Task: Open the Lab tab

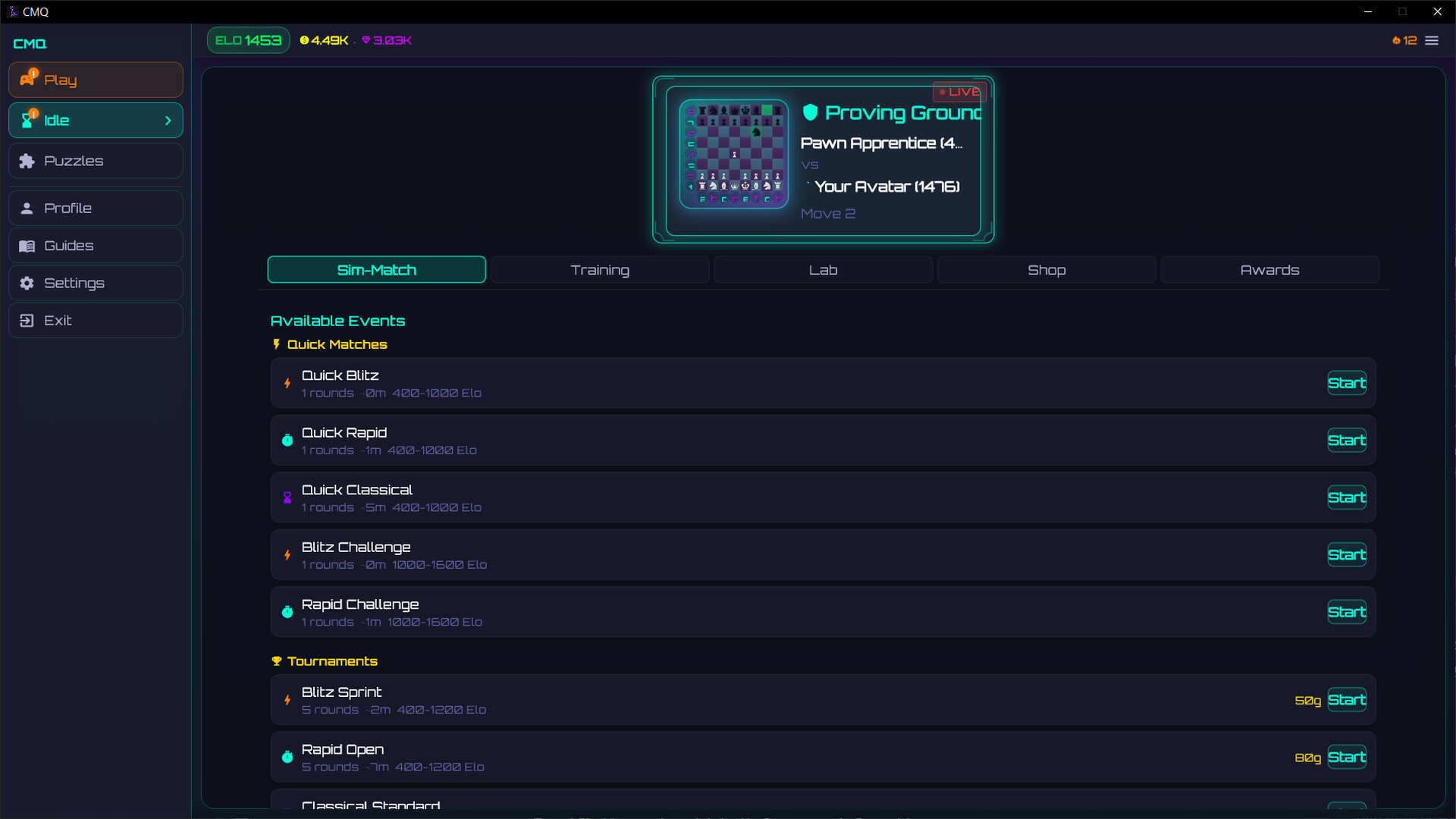Action: (823, 270)
